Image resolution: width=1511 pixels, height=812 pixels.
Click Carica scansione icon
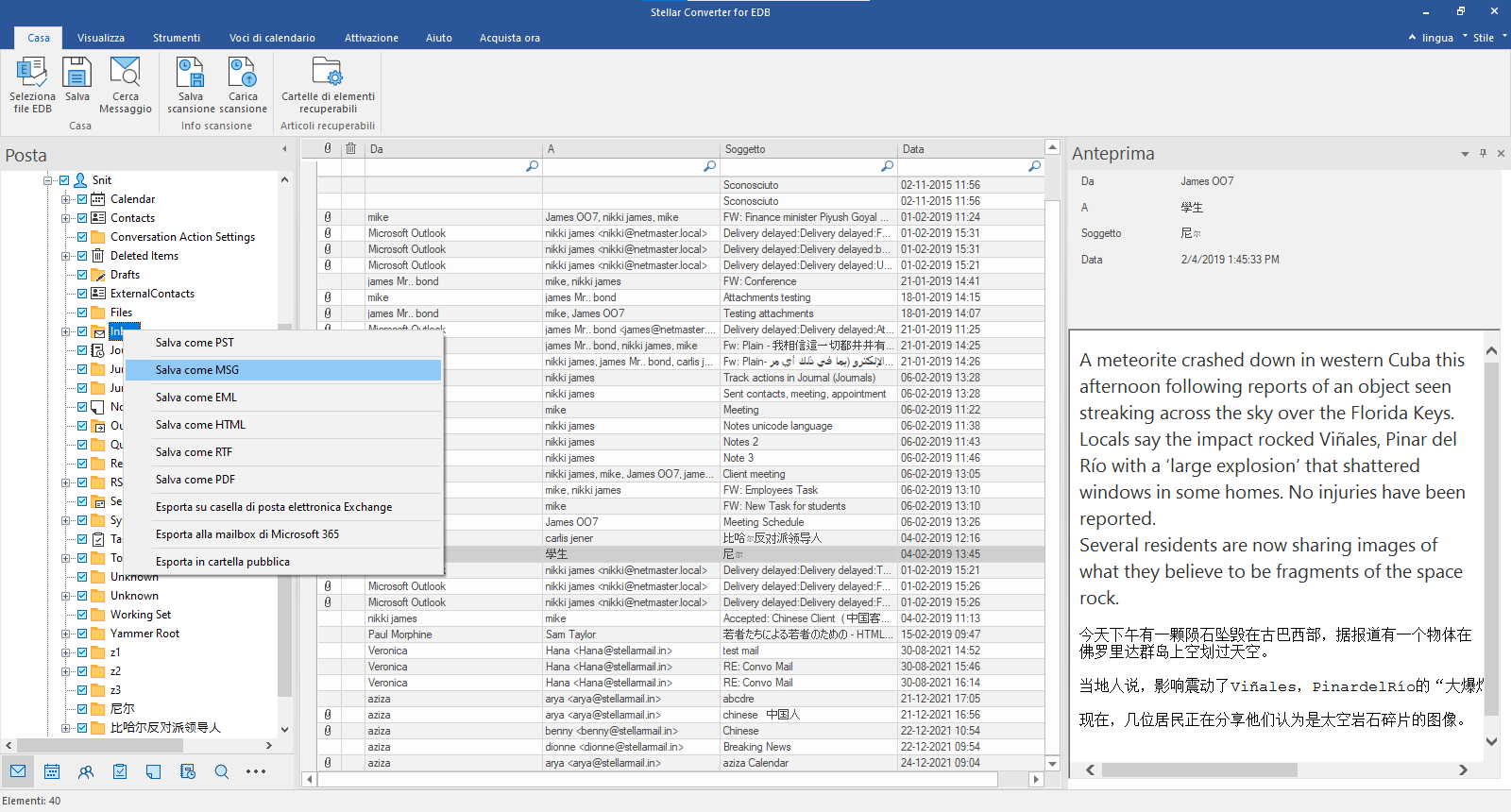click(243, 85)
